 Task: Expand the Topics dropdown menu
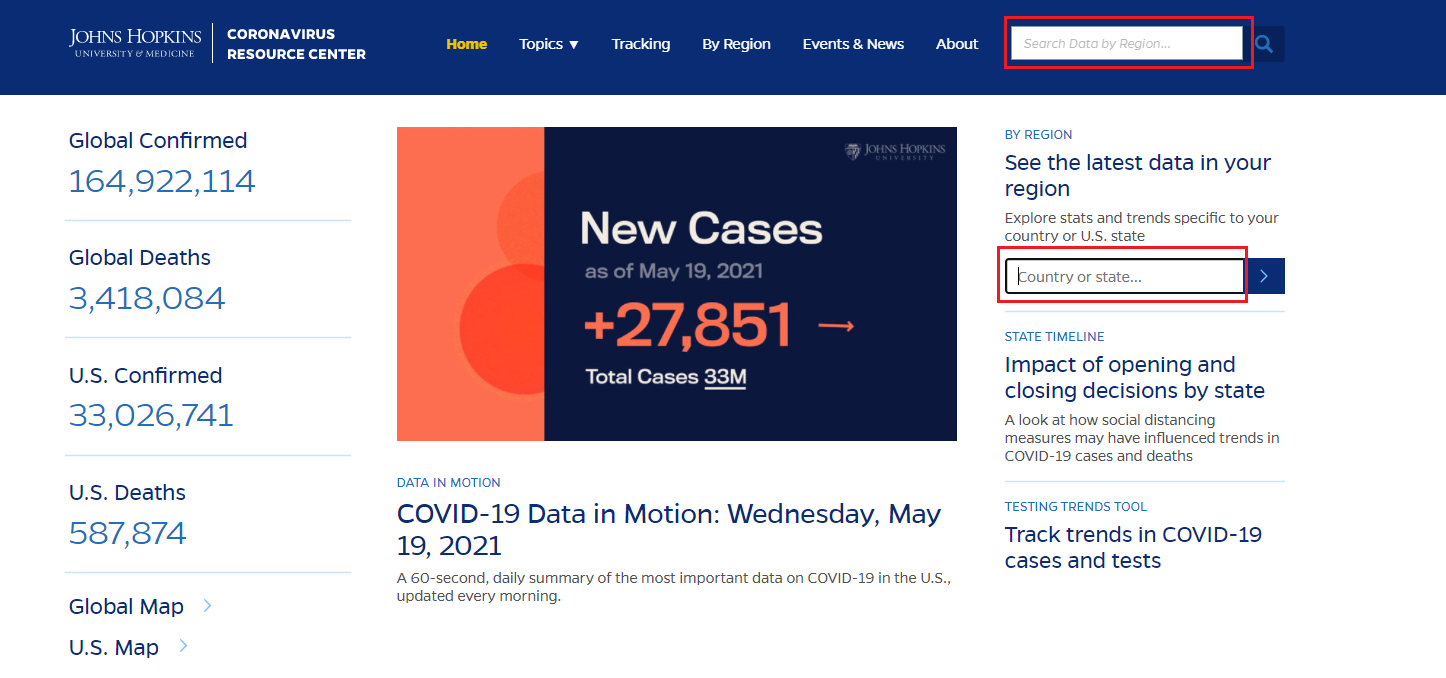549,44
